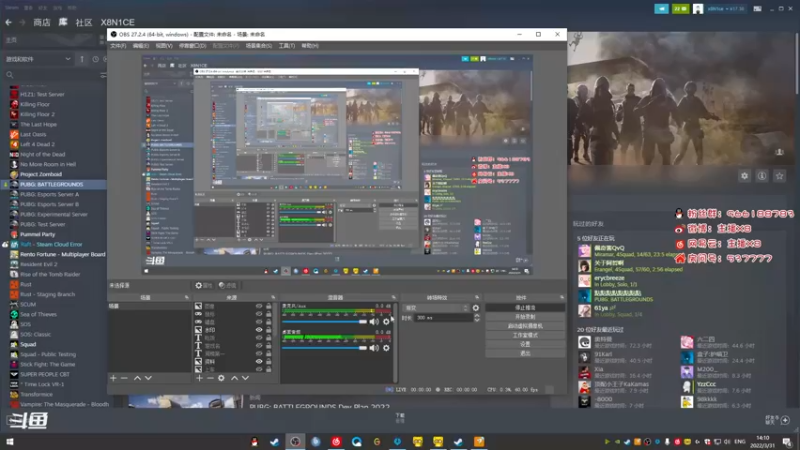The image size is (800, 450).
Task: Select Sea of Thieves in the Steam library list
Action: (38, 314)
